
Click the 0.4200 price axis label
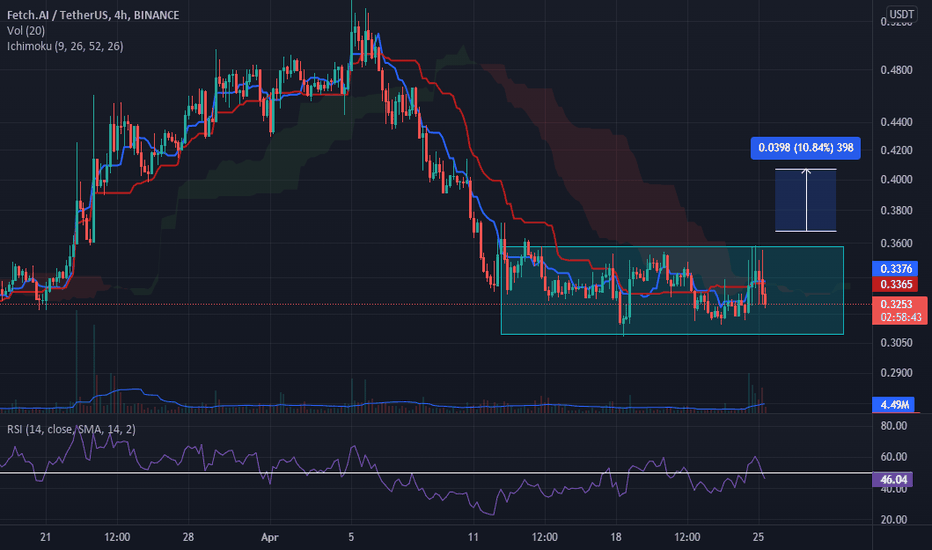click(896, 150)
